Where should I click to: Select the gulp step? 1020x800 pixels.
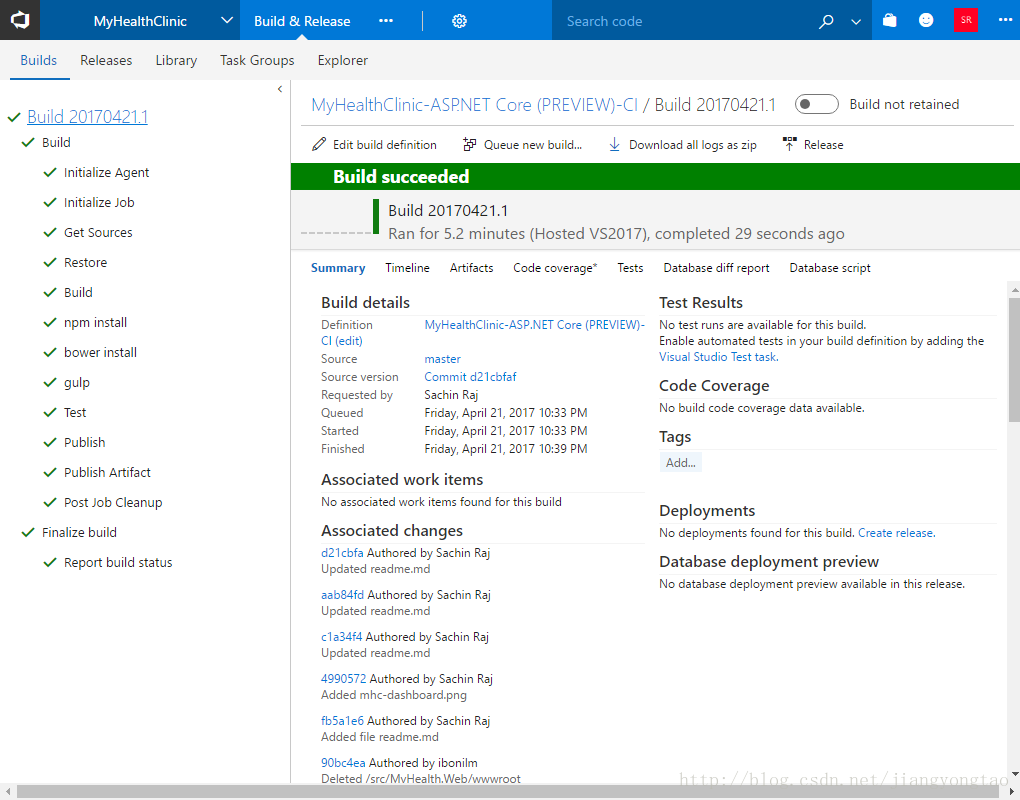(x=77, y=382)
